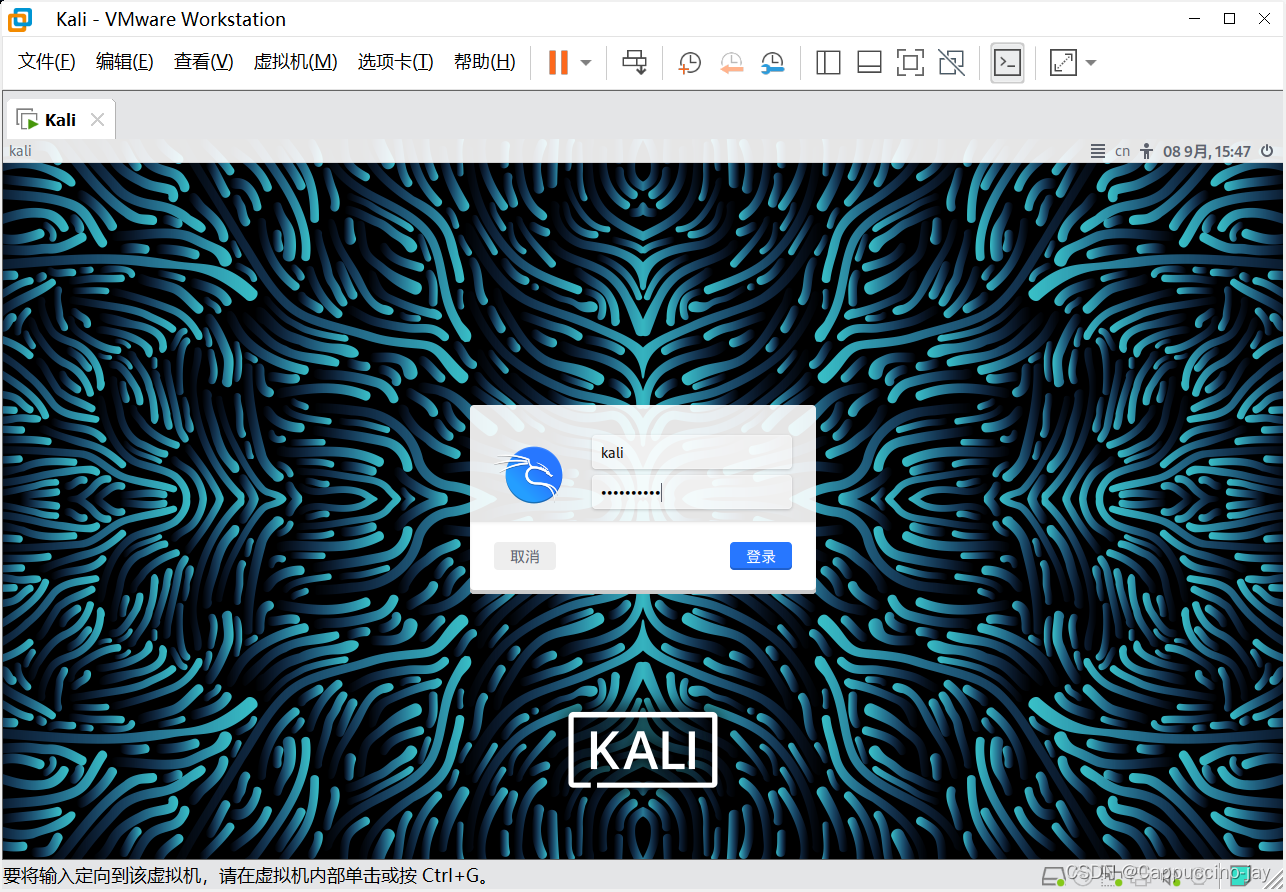The height and width of the screenshot is (892, 1286).
Task: Click the VMware Workstation logo in title bar
Action: pos(21,19)
